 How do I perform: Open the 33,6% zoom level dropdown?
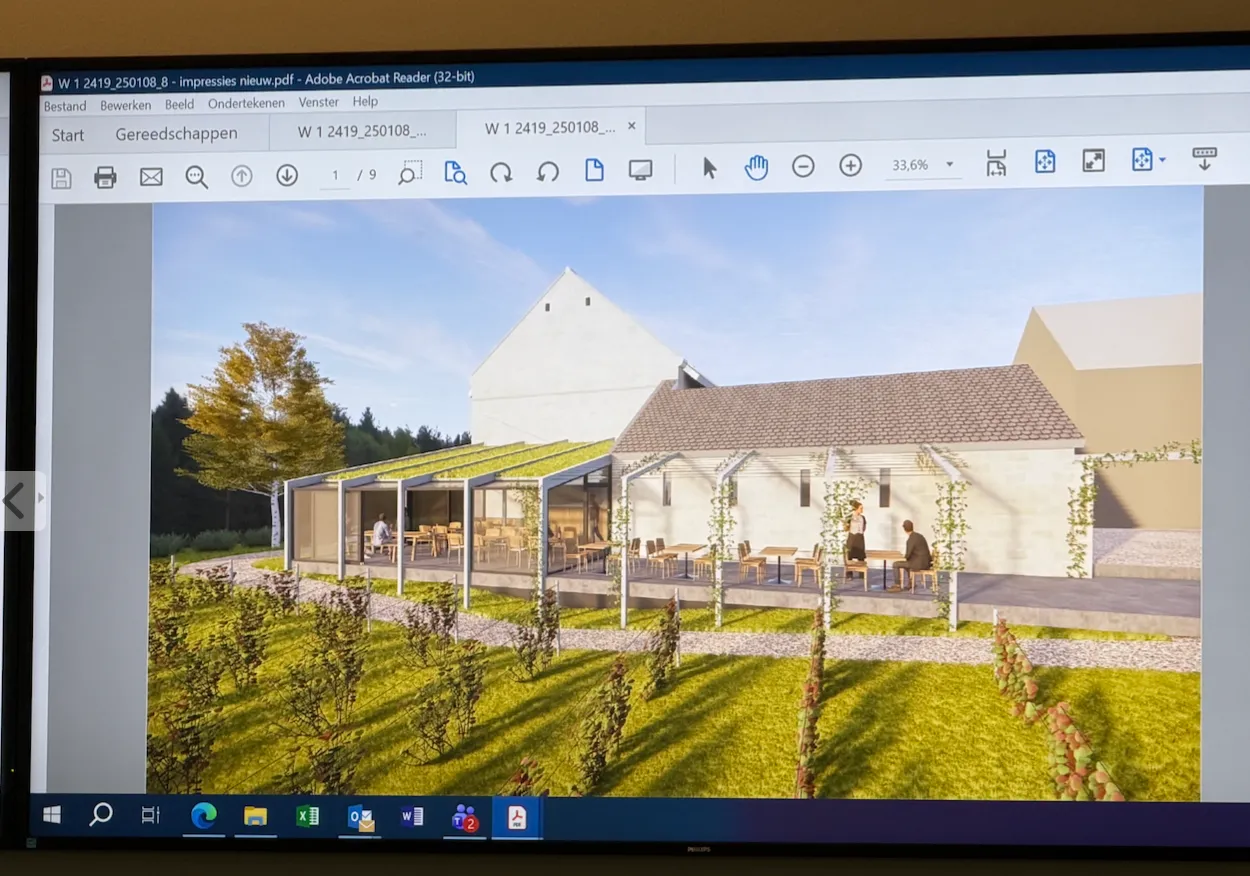pos(949,165)
